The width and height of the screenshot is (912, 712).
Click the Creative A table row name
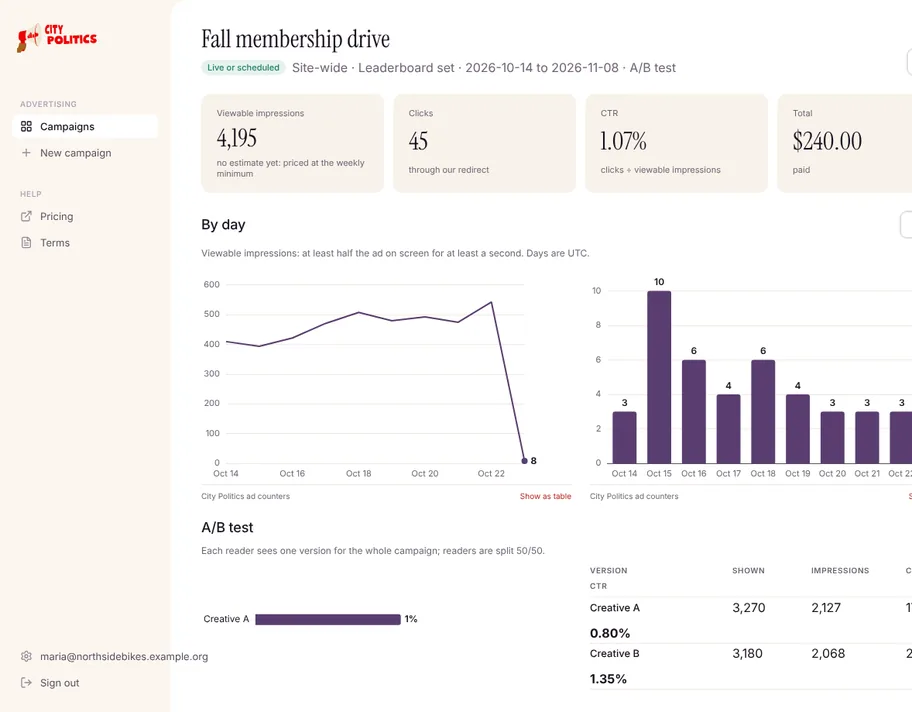tap(615, 608)
